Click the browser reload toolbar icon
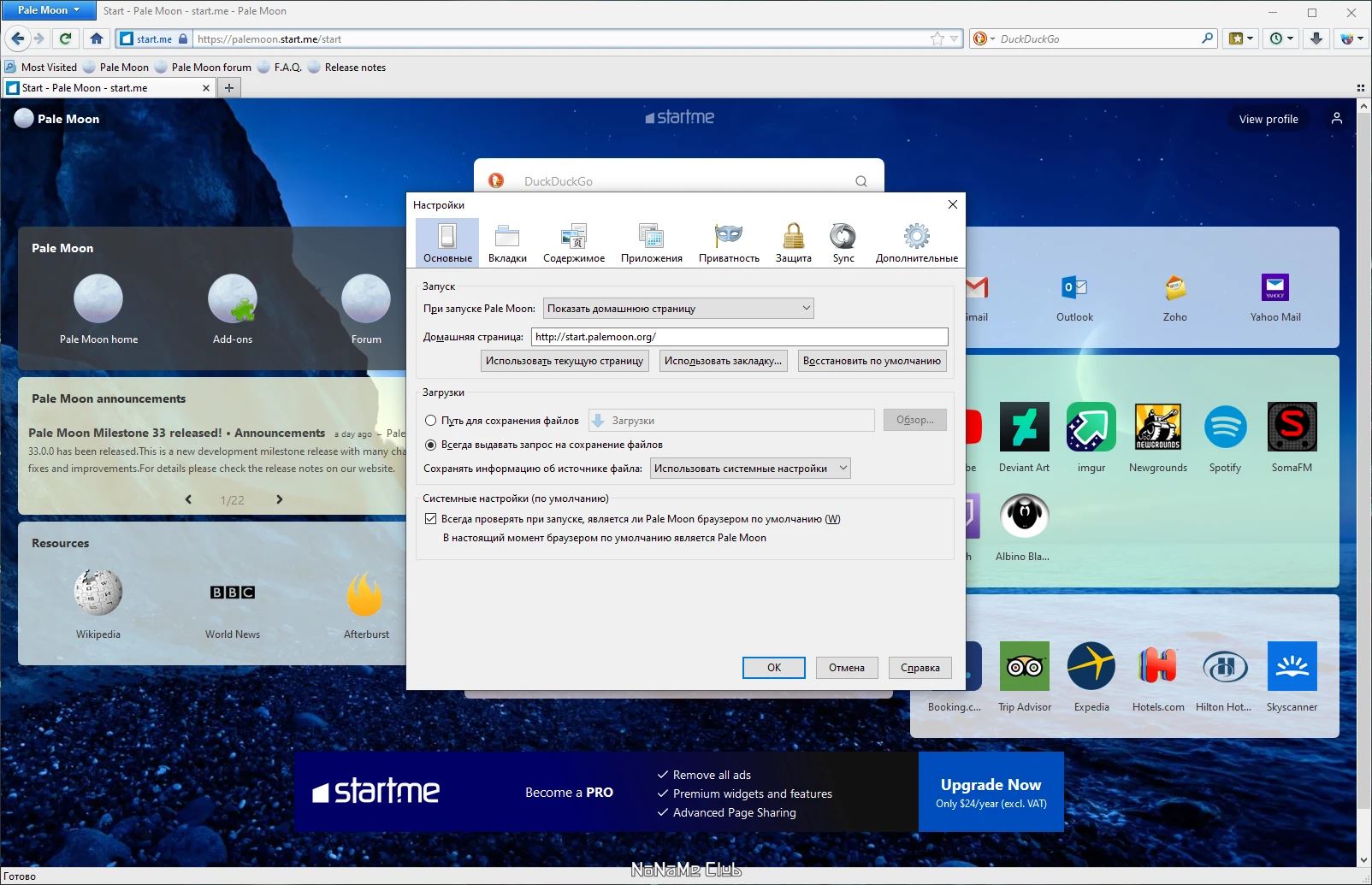The image size is (1372, 885). point(65,38)
